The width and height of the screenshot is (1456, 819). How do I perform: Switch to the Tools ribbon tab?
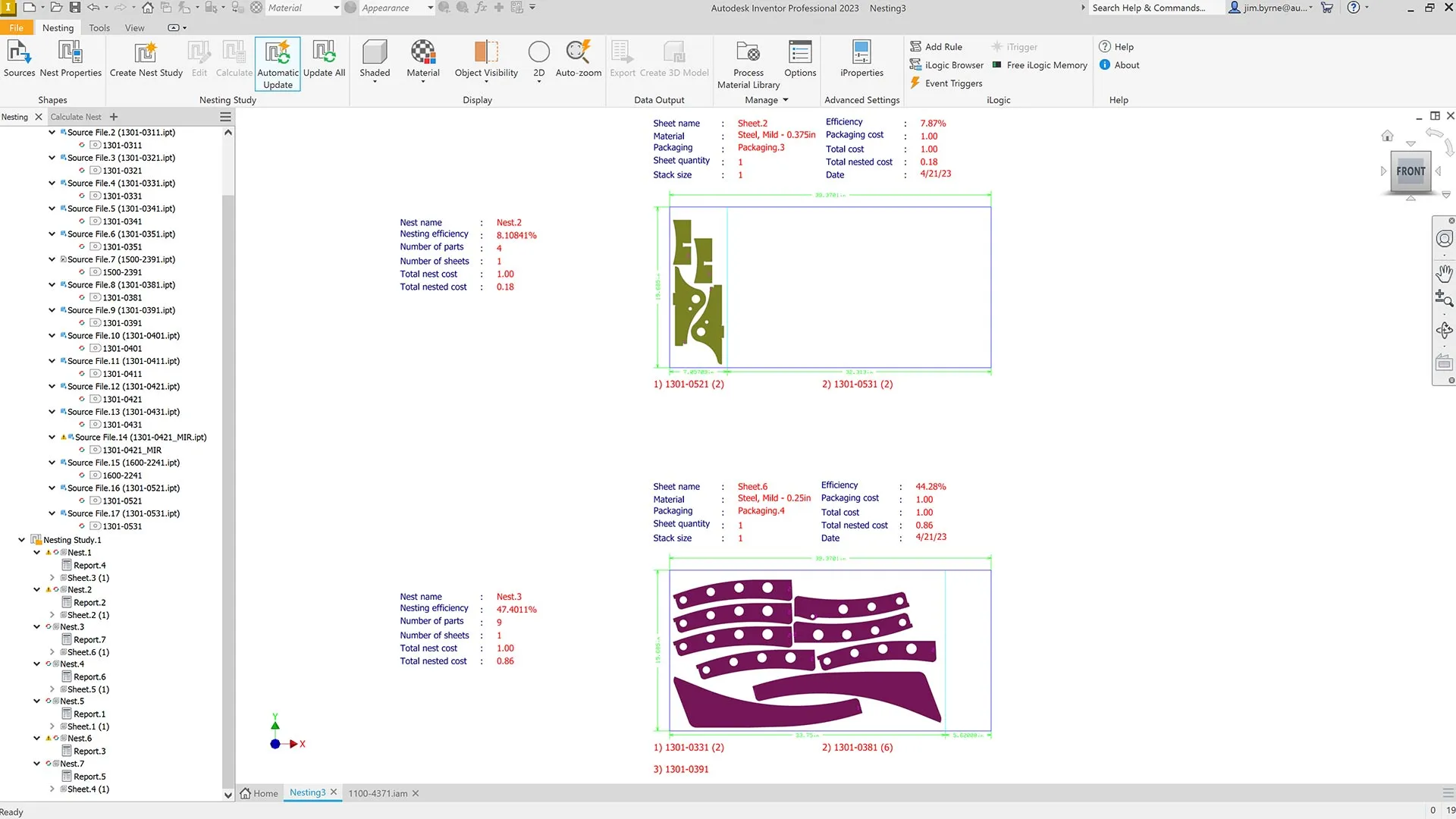99,27
